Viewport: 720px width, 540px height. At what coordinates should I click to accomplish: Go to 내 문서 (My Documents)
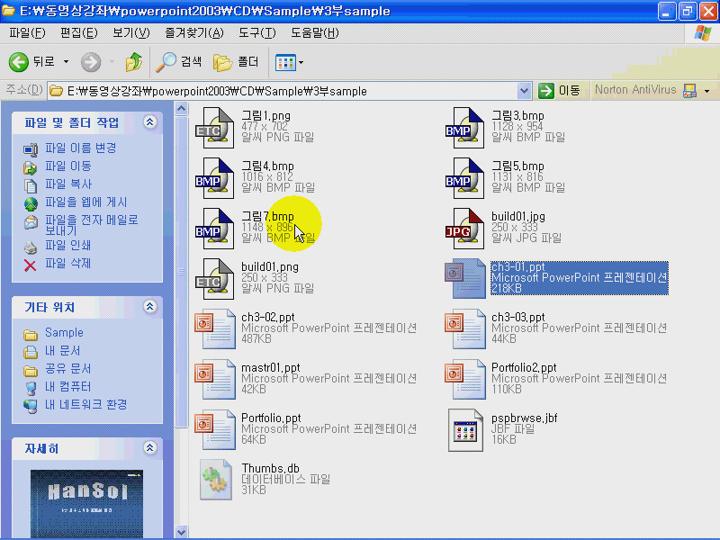pyautogui.click(x=62, y=350)
